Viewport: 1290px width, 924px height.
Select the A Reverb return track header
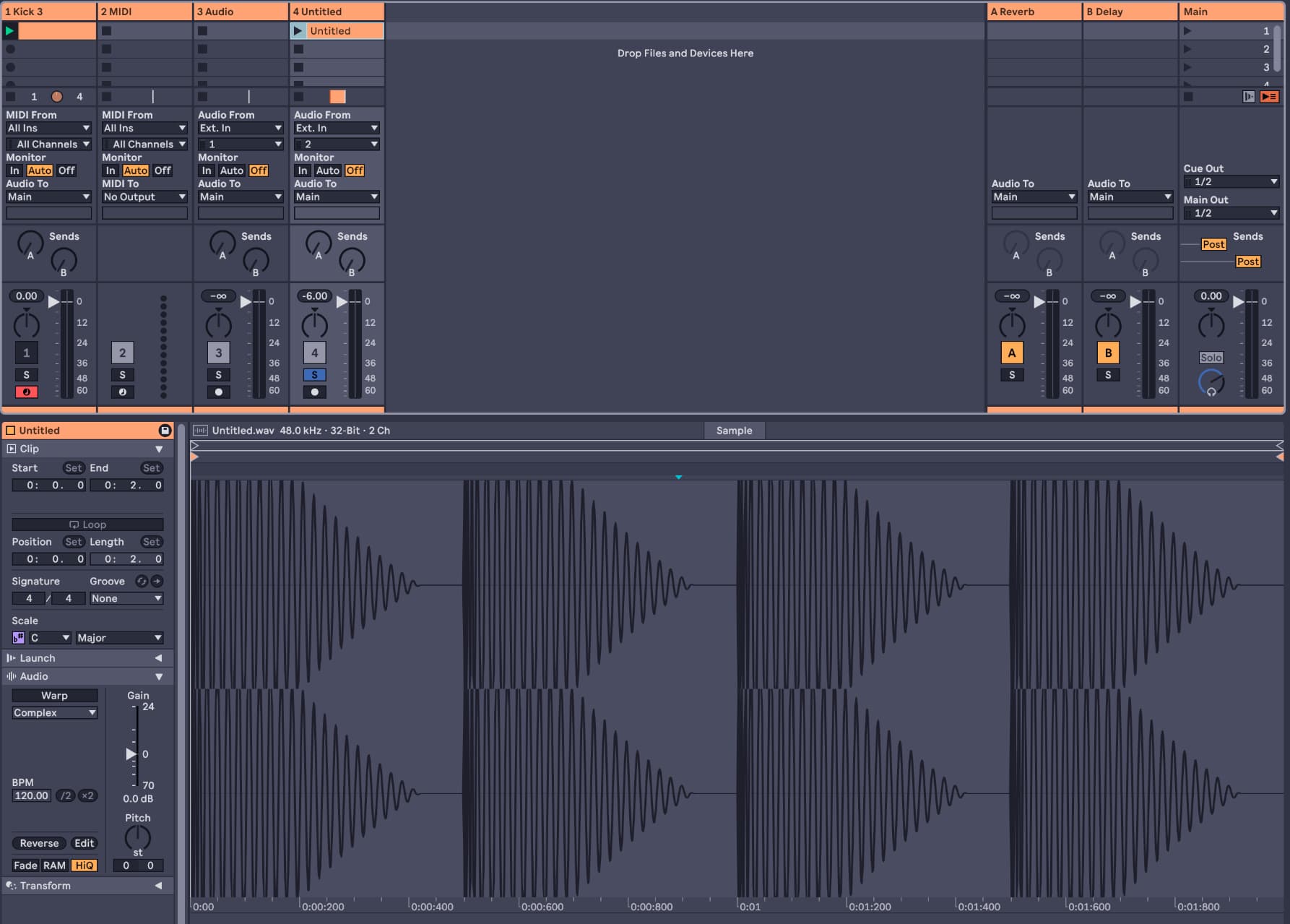1033,12
